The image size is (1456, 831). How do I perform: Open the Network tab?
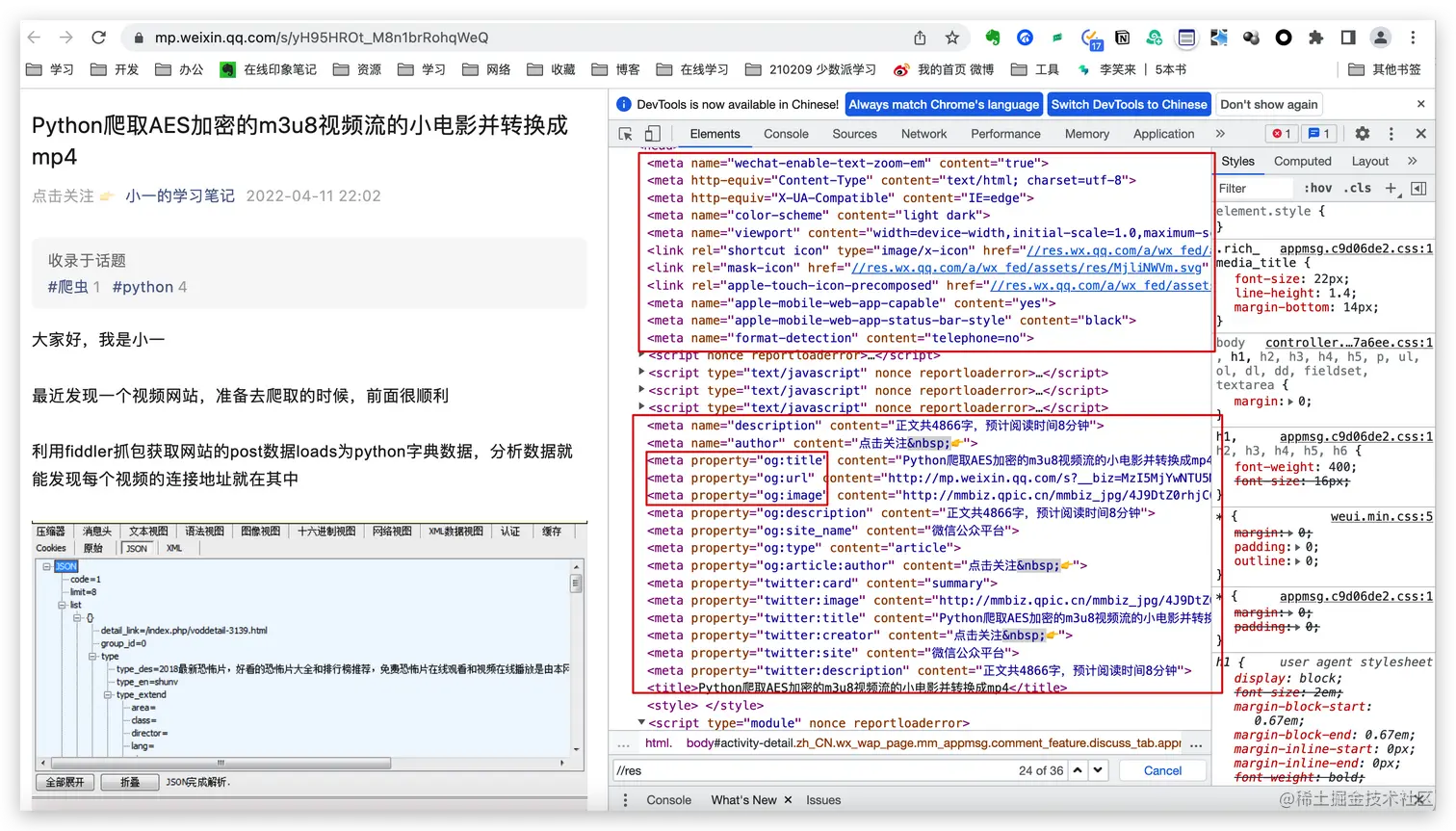[923, 134]
